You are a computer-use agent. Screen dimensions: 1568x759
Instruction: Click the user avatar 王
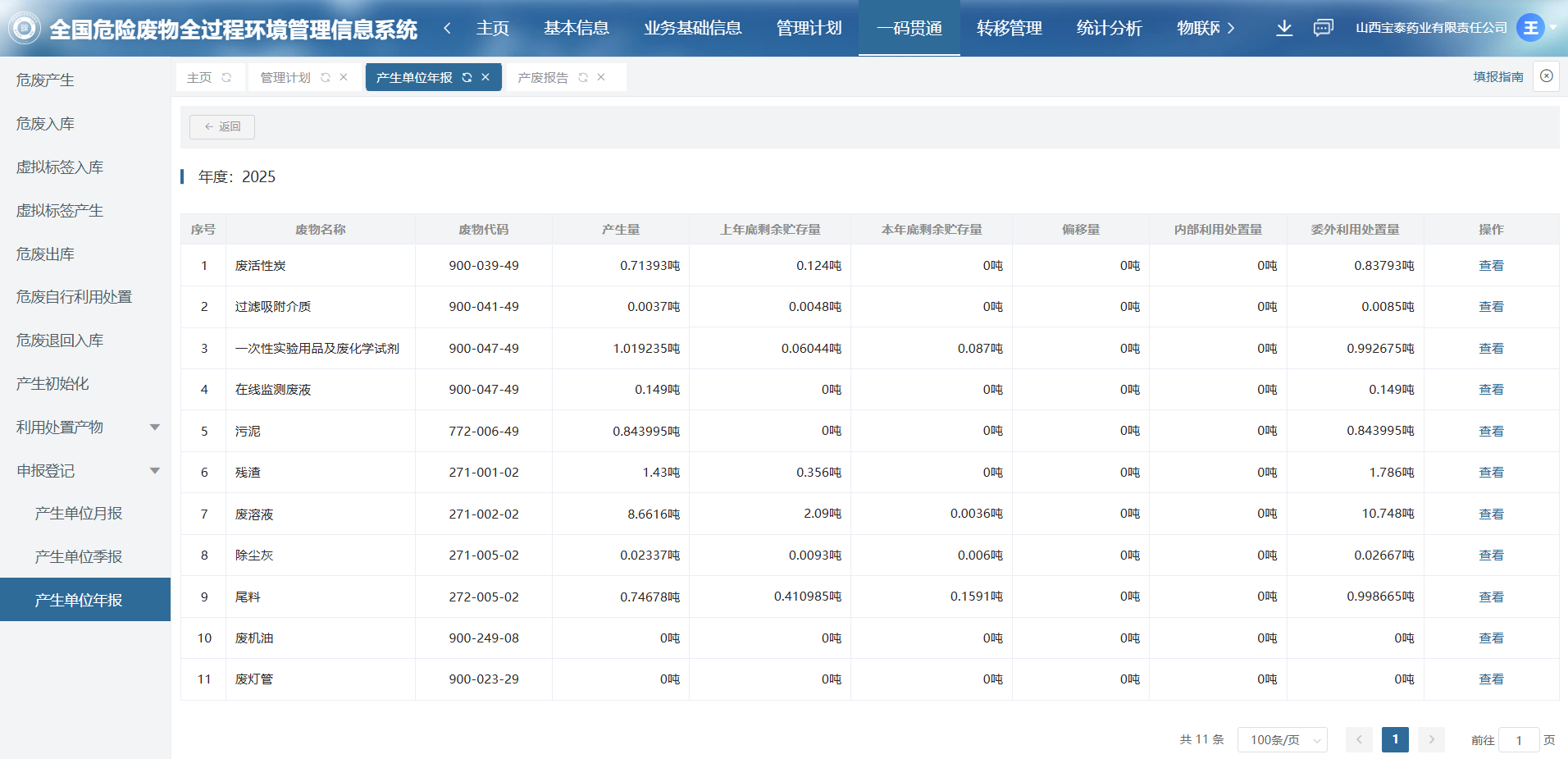point(1530,28)
